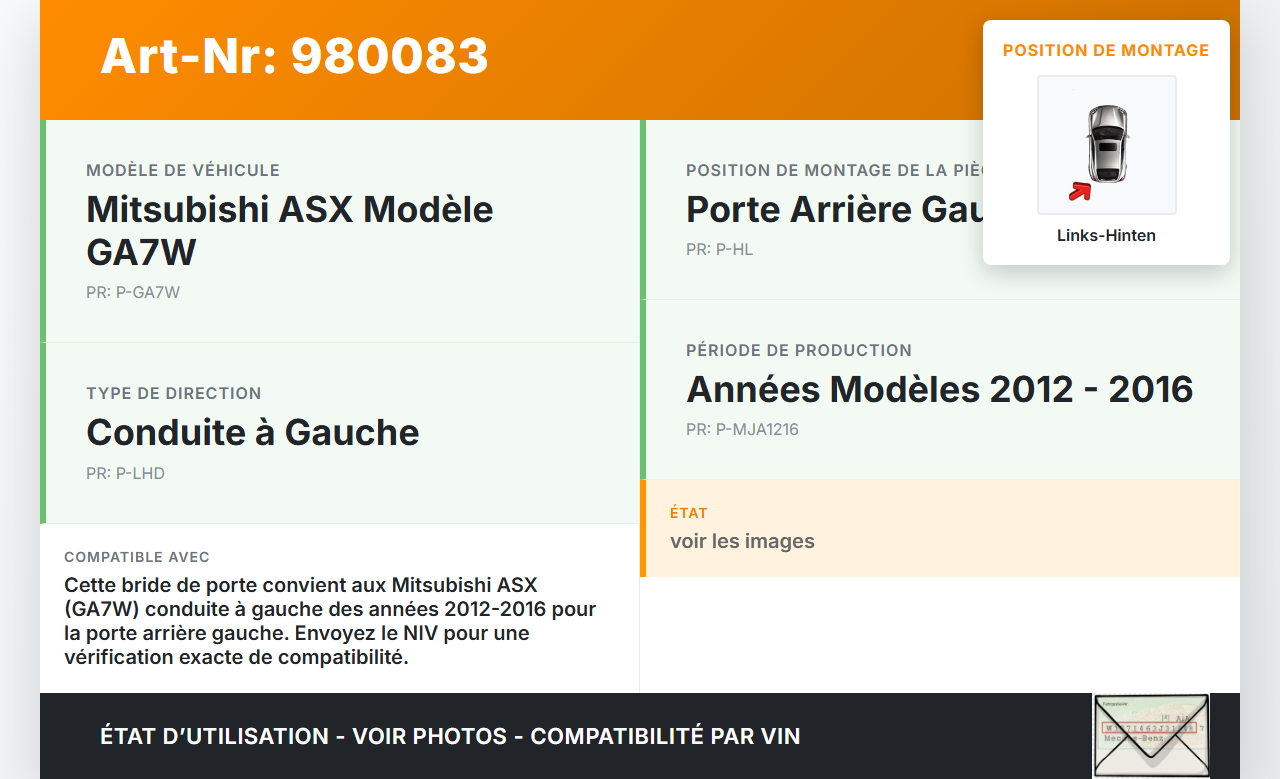Image resolution: width=1280 pixels, height=779 pixels.
Task: Open the VIN envelope icon
Action: [1150, 736]
